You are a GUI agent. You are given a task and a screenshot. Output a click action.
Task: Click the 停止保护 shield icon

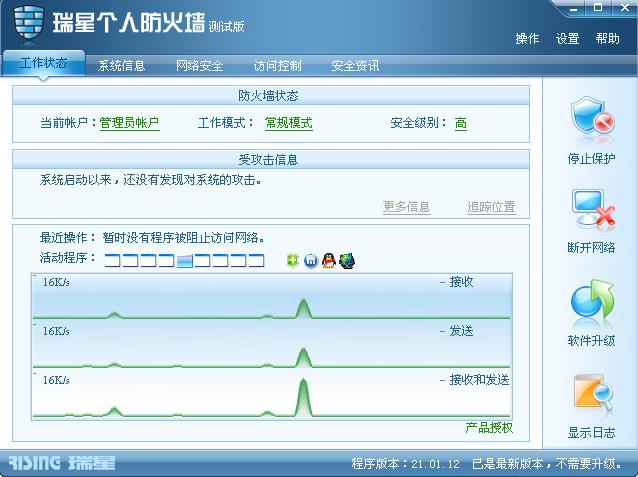point(592,118)
